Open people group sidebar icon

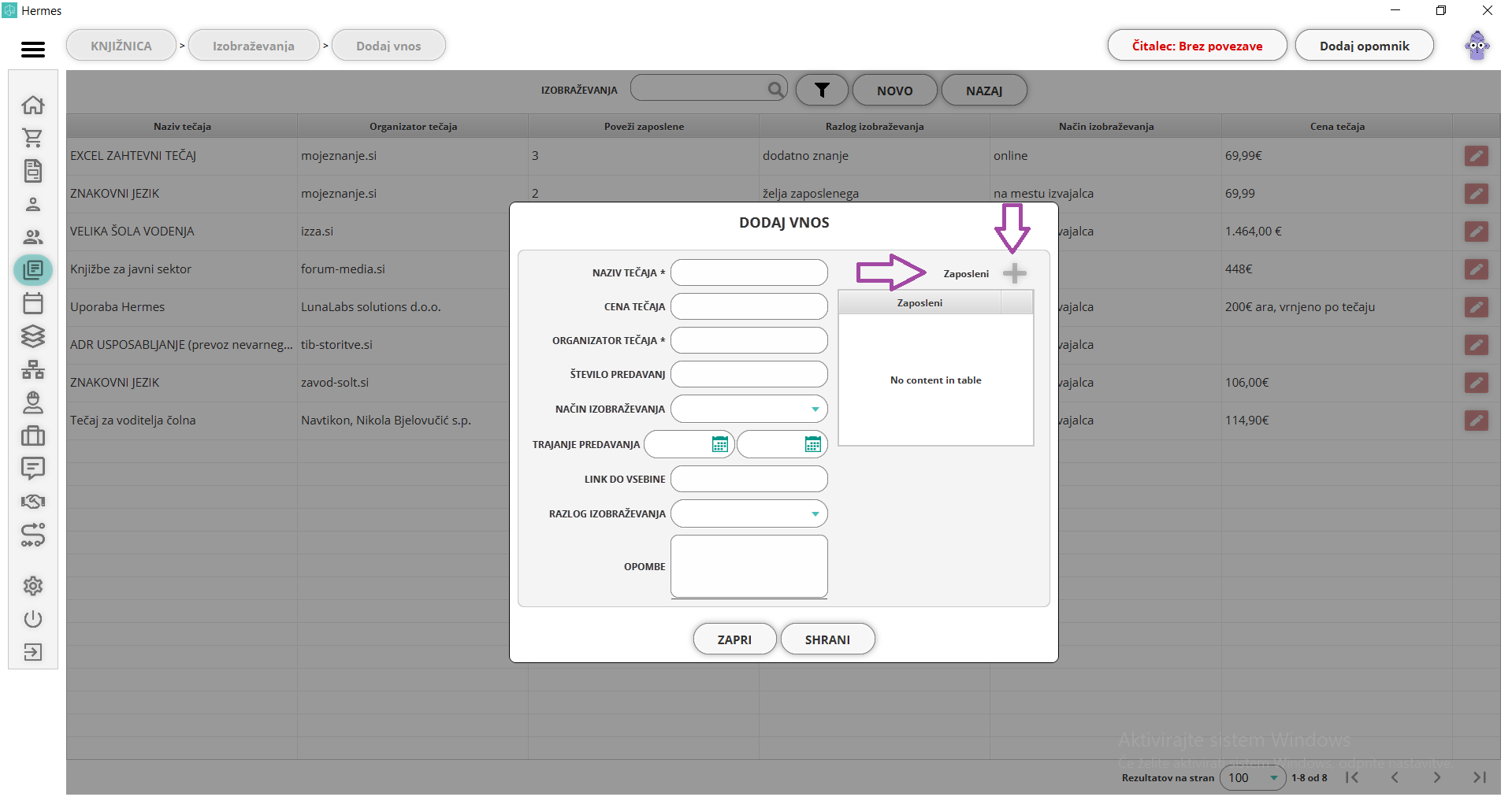point(33,237)
